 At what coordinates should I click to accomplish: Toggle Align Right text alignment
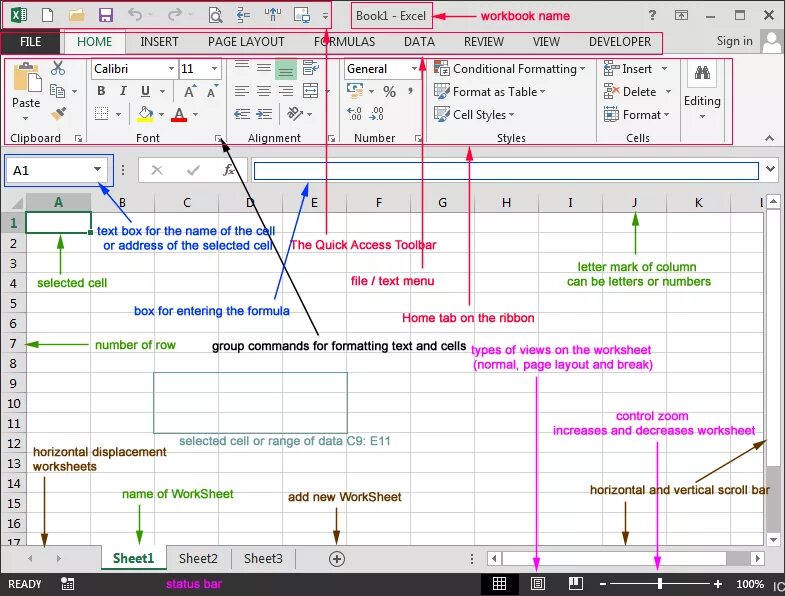(286, 91)
